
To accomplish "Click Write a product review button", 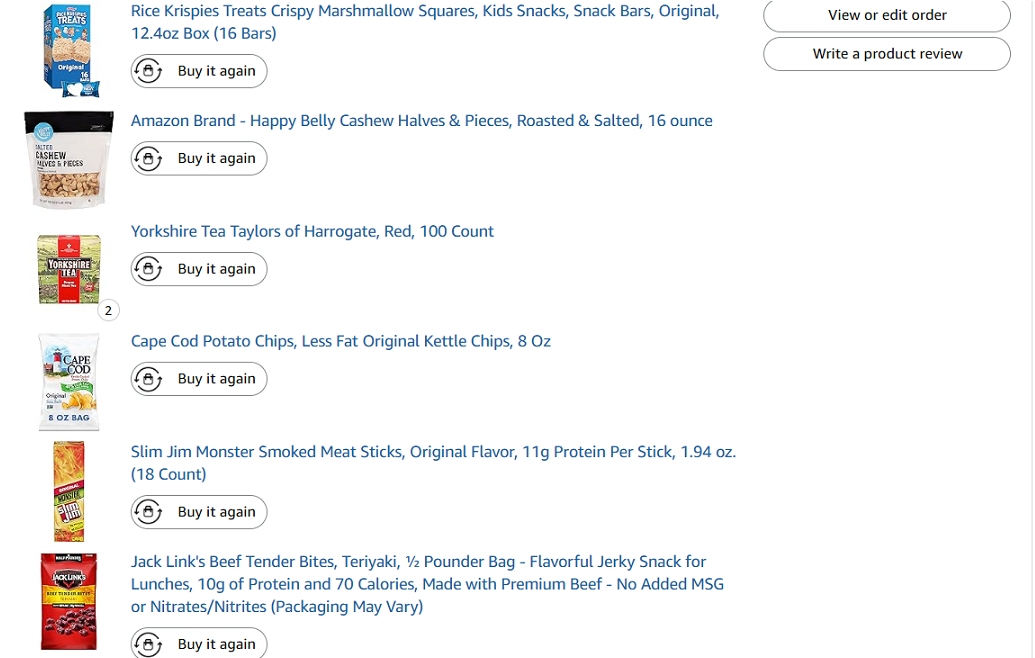I will [886, 53].
